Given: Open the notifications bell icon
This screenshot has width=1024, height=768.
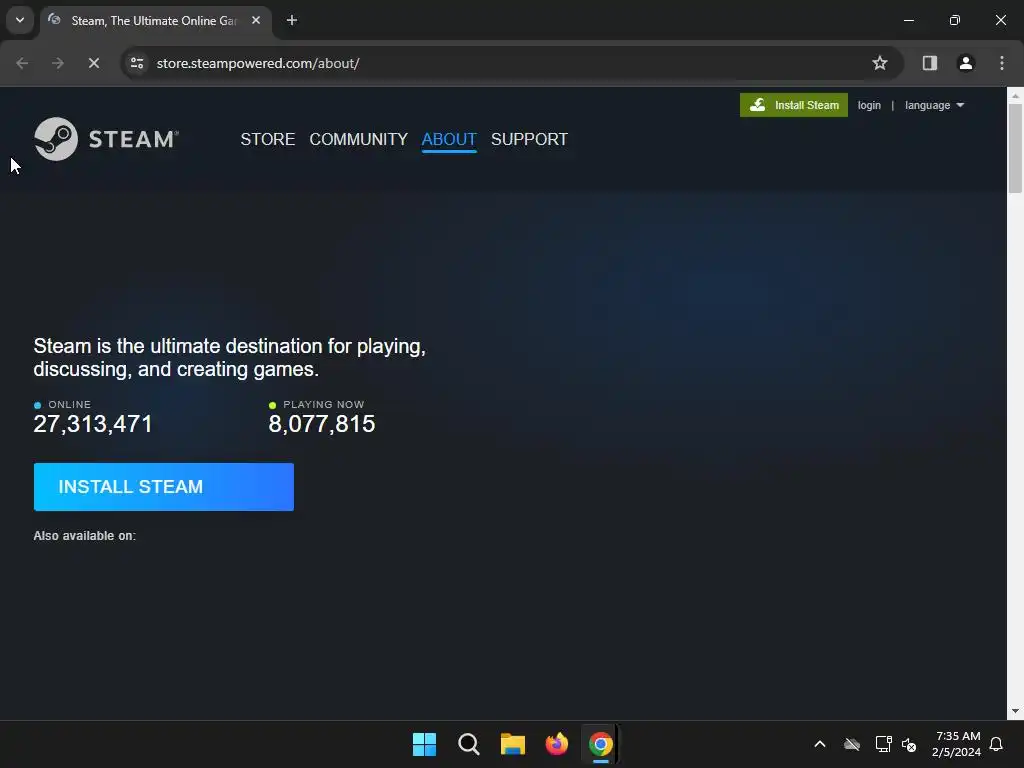Looking at the screenshot, I should pos(996,744).
